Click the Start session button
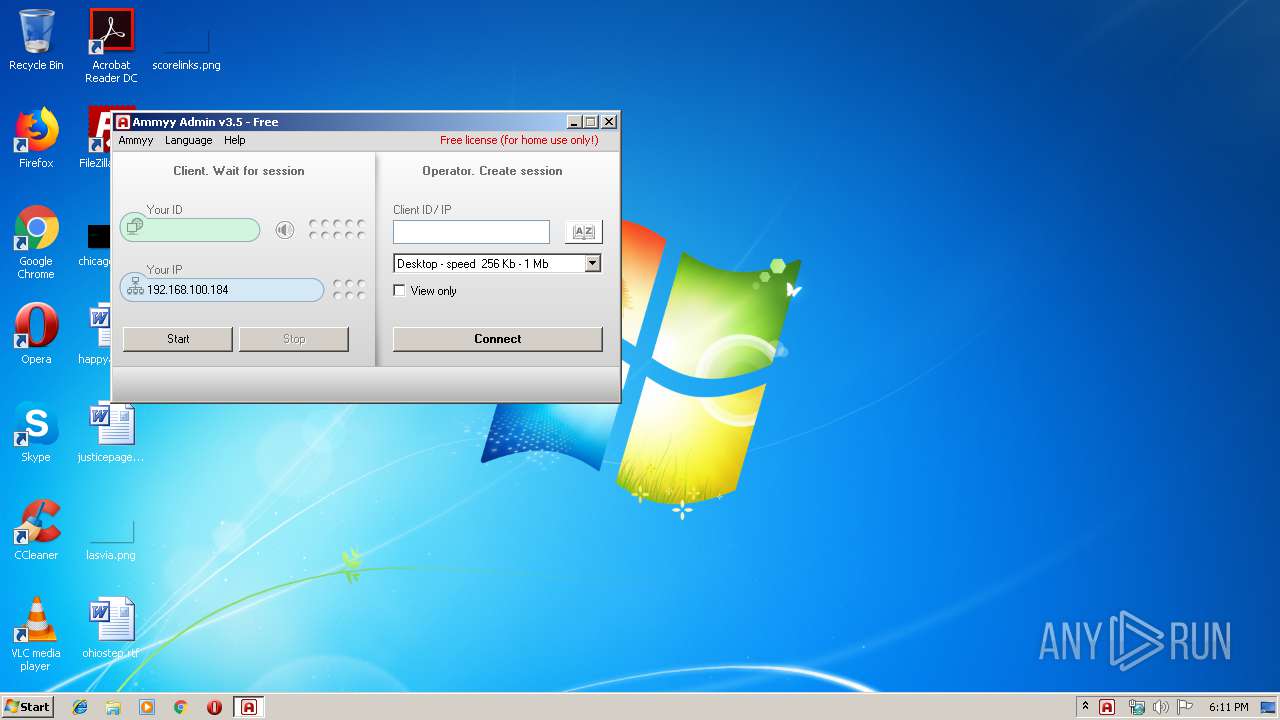1280x720 pixels. click(178, 339)
